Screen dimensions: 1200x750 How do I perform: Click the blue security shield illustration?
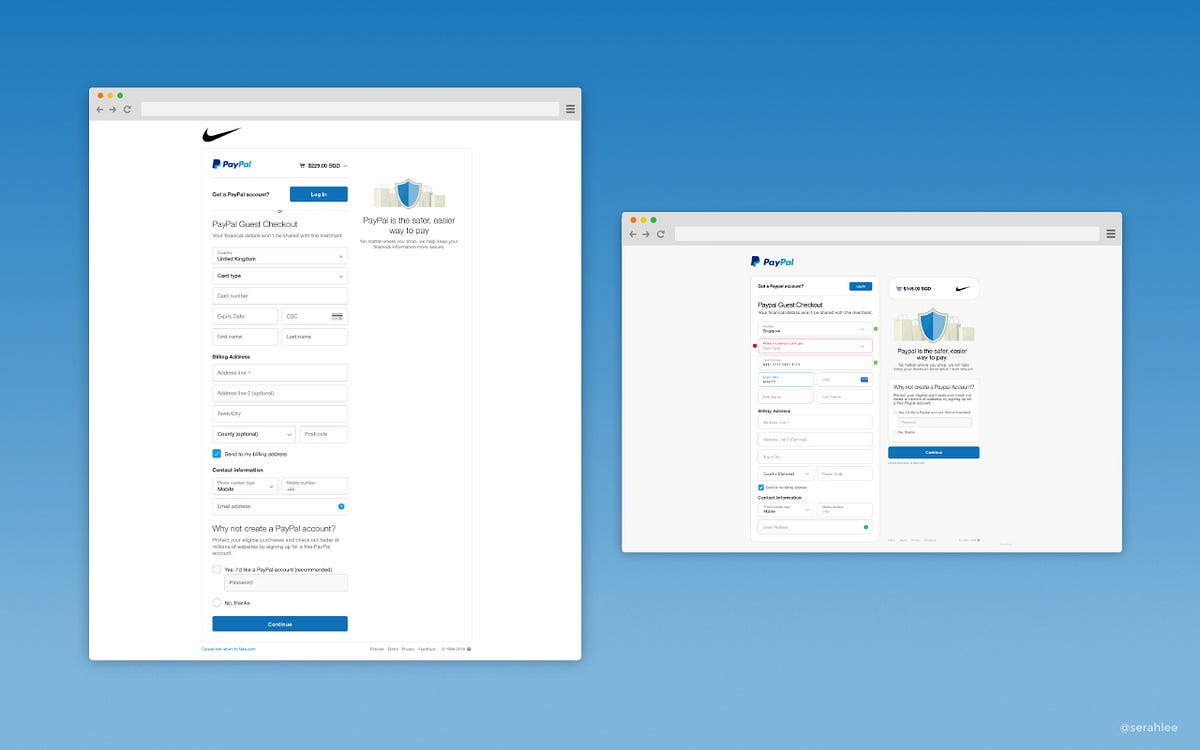pyautogui.click(x=408, y=194)
